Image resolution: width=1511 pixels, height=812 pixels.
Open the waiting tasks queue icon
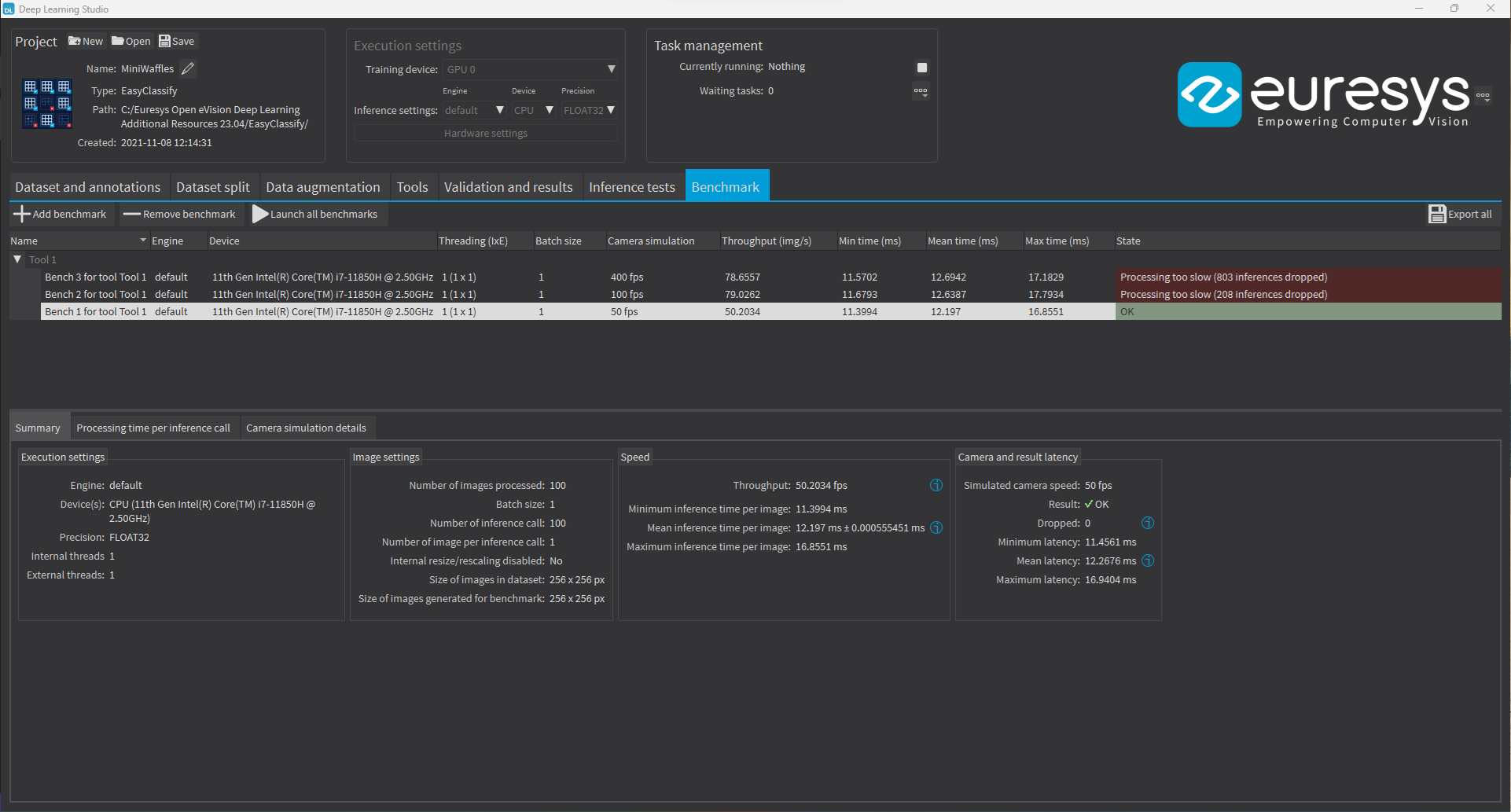(x=921, y=90)
